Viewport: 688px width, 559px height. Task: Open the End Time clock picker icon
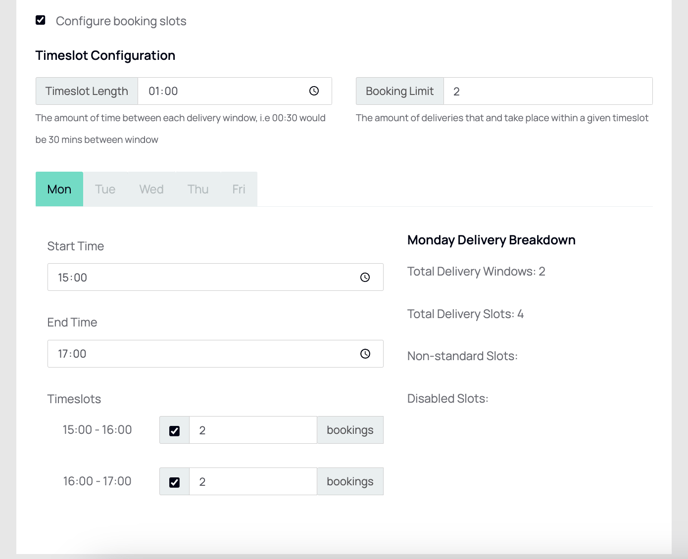365,354
